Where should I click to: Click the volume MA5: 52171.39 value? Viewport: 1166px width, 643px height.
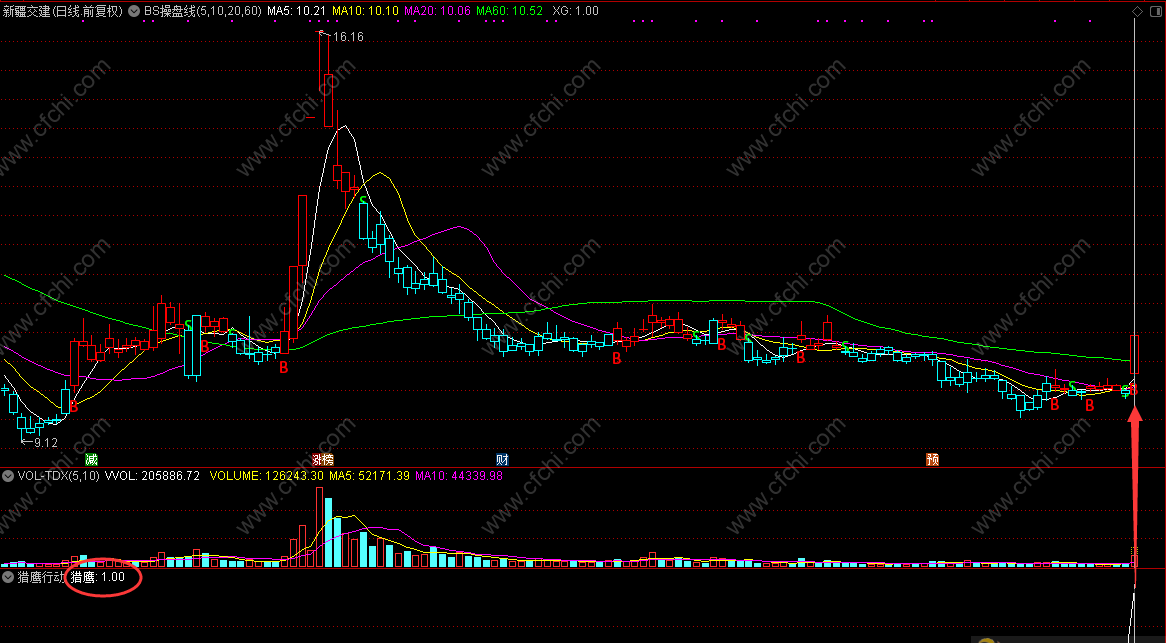(369, 476)
